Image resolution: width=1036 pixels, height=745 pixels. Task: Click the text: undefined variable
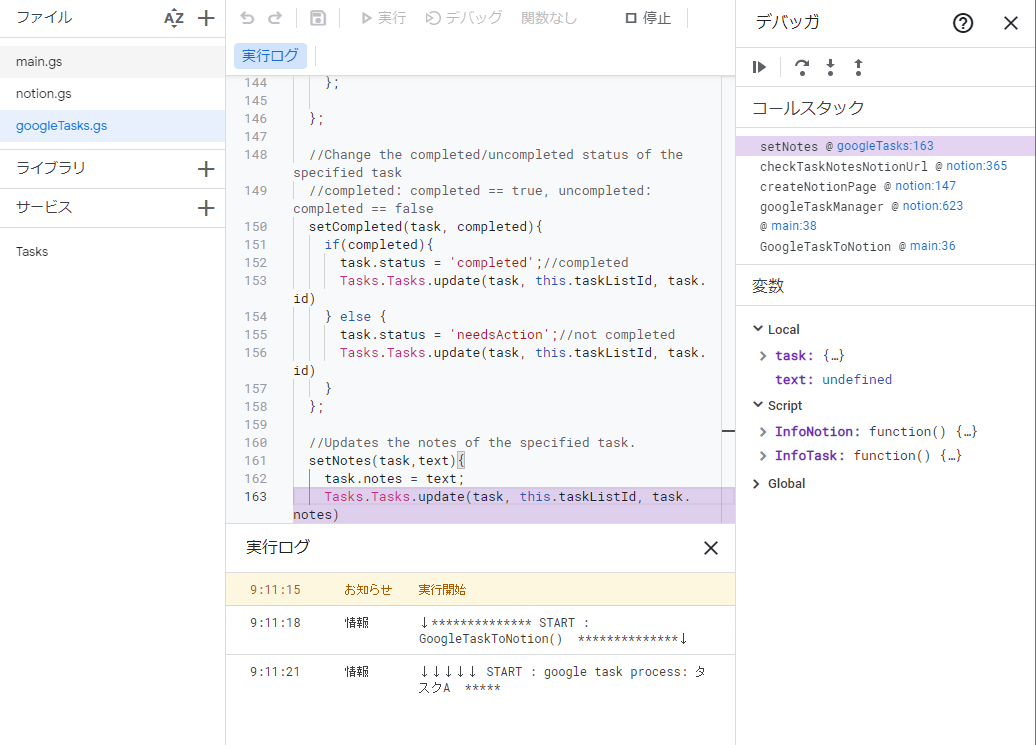coord(833,380)
